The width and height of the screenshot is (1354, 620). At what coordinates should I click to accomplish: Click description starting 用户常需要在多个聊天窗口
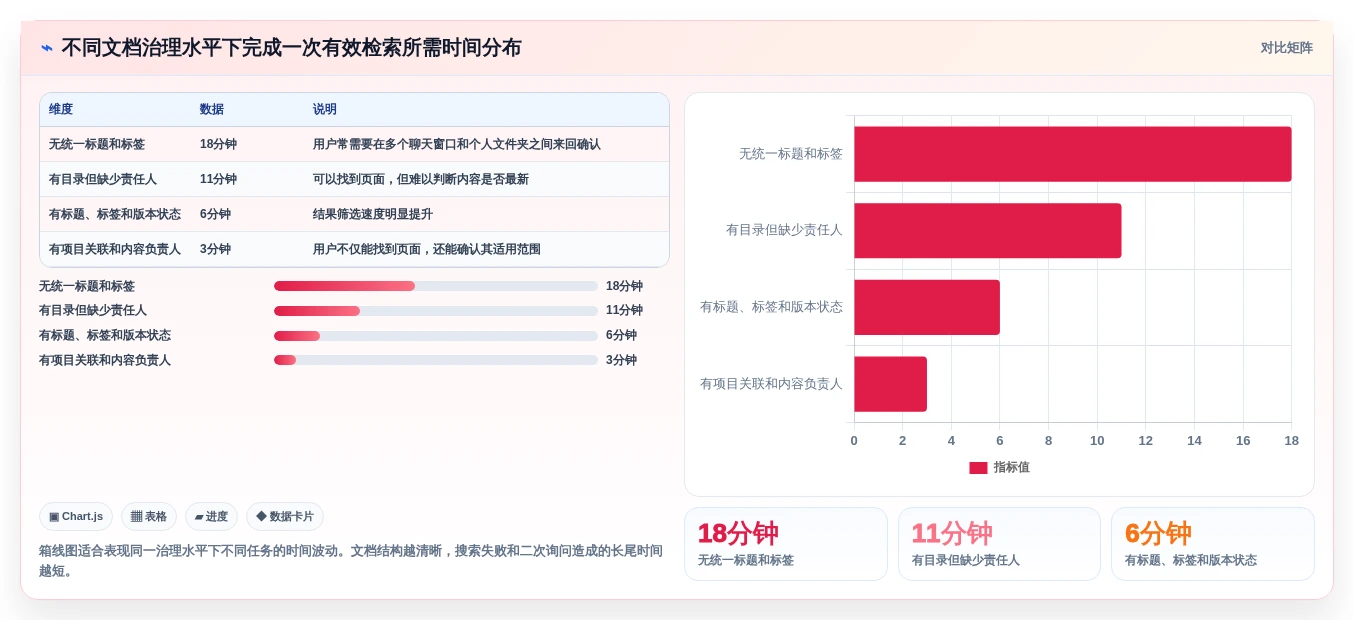pyautogui.click(x=457, y=145)
